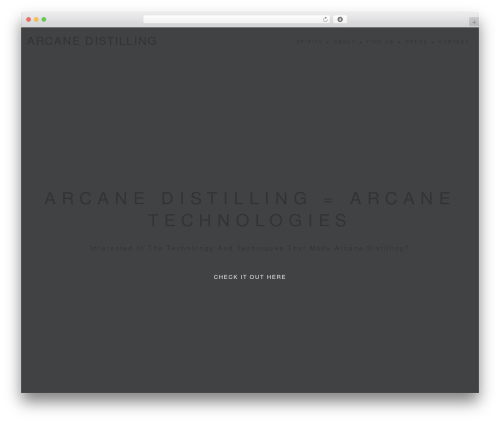
Task: Click the Check It Out Here link
Action: [250, 277]
